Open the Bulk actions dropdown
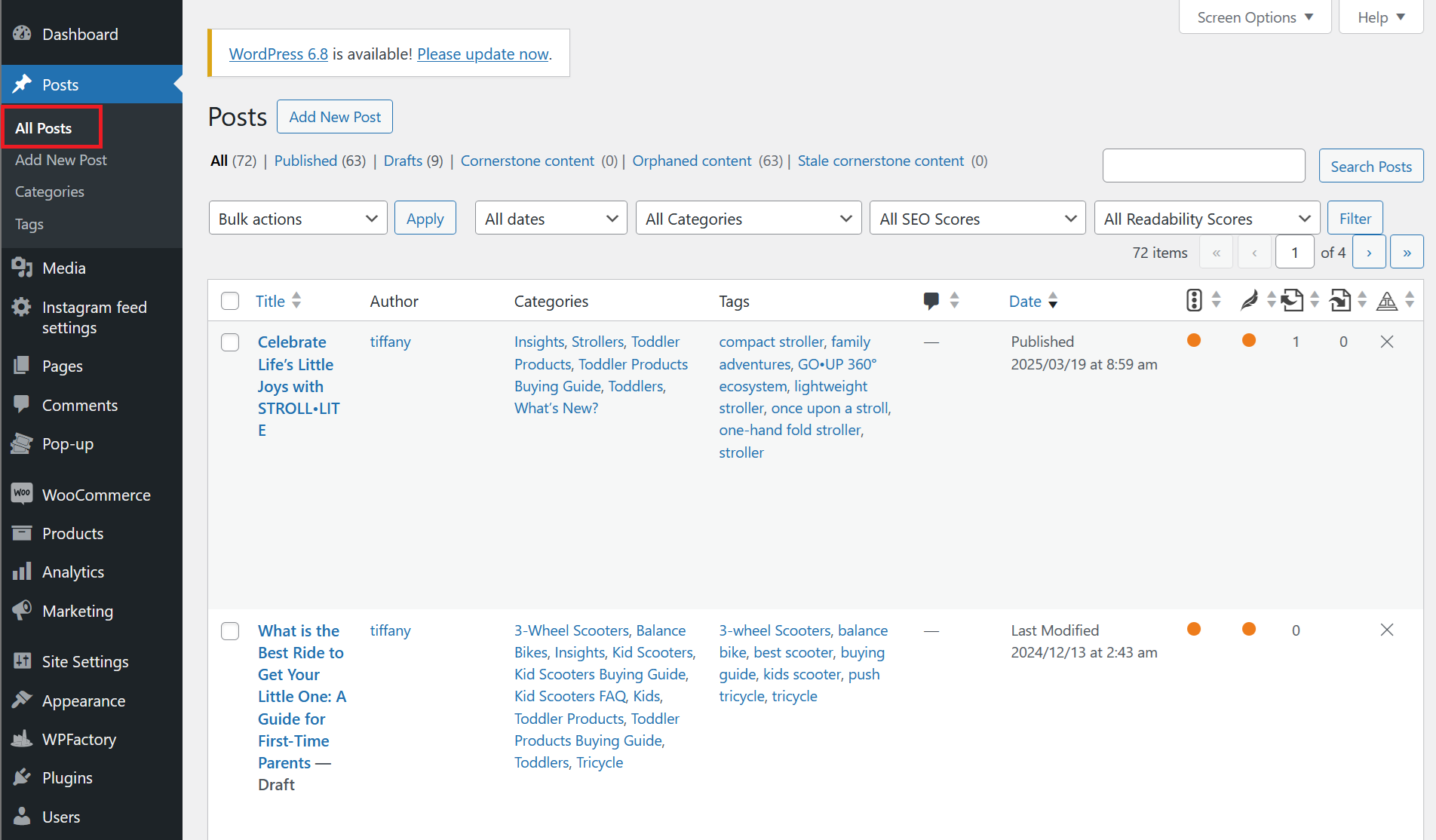This screenshot has width=1436, height=840. coord(298,219)
